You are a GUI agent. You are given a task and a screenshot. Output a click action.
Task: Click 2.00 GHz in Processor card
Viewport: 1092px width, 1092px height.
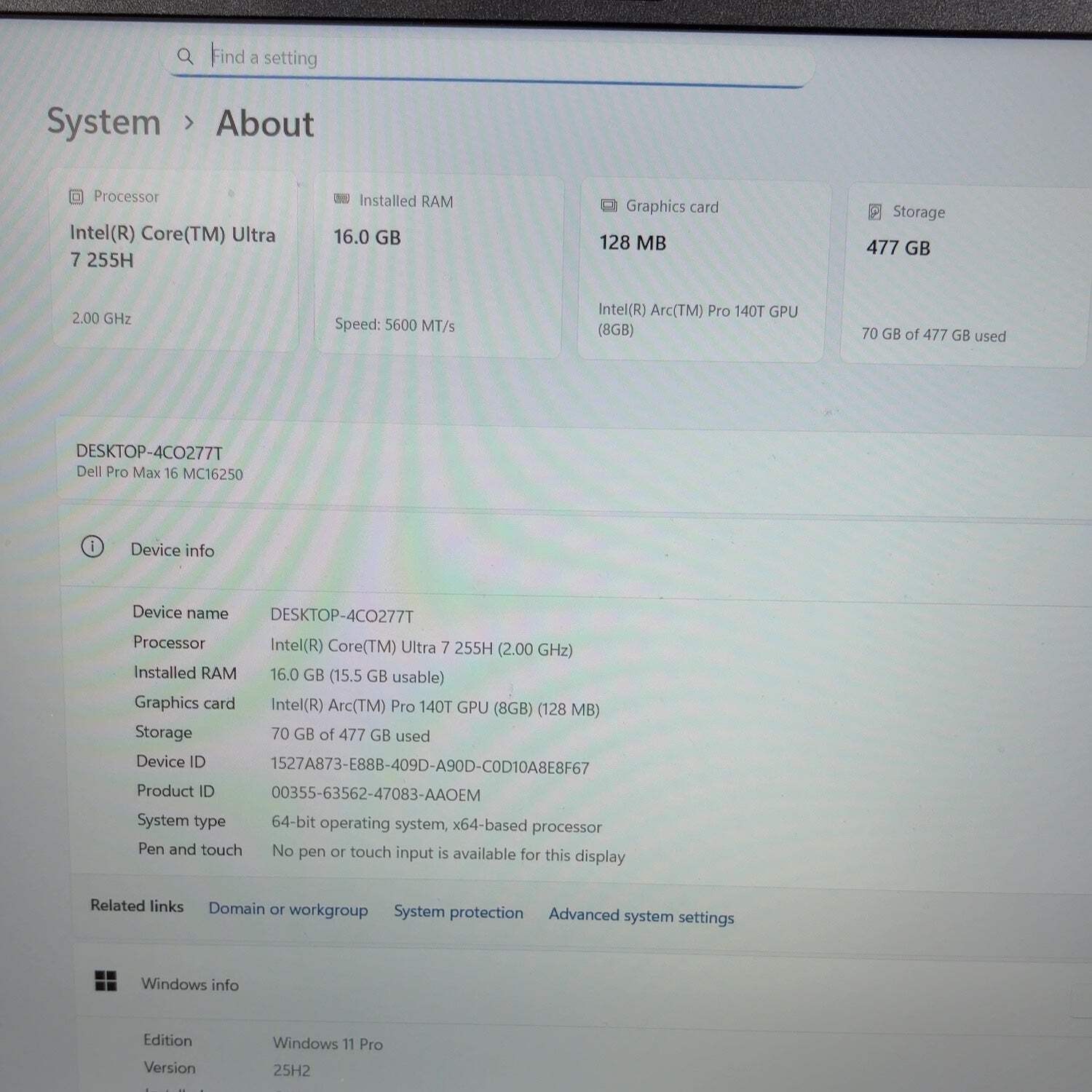101,318
